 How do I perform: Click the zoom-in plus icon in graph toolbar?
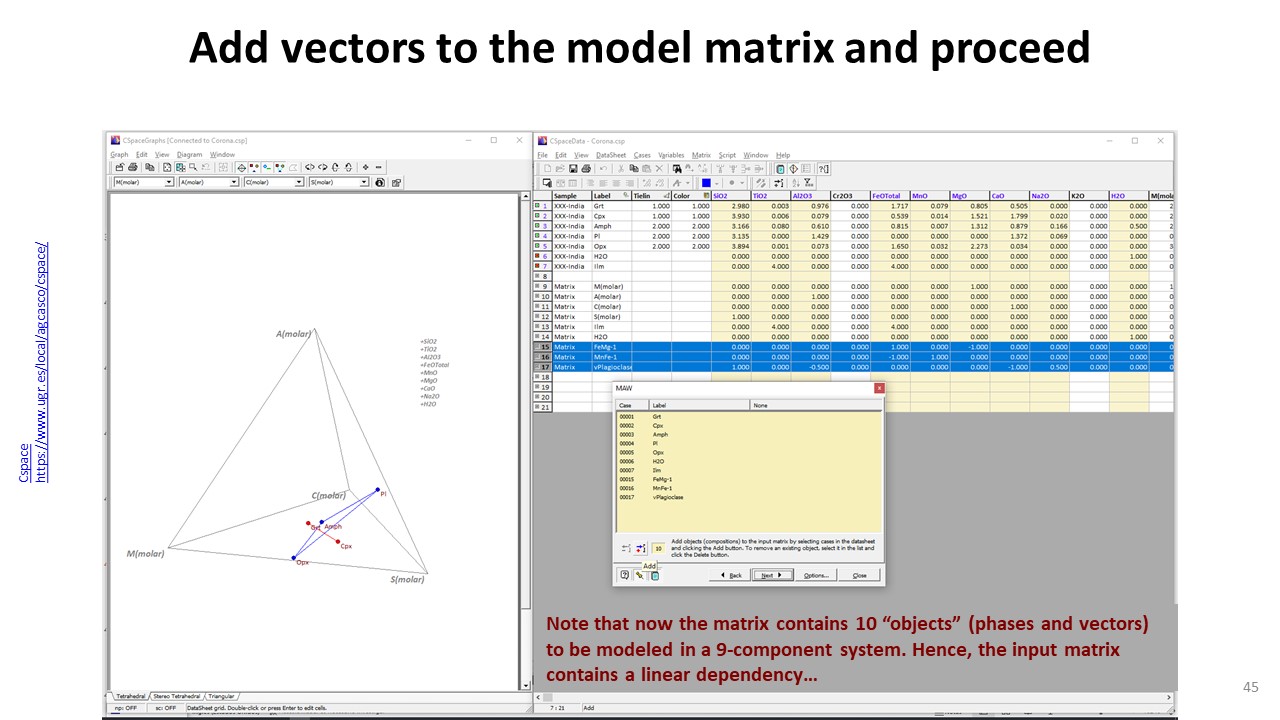tap(365, 168)
